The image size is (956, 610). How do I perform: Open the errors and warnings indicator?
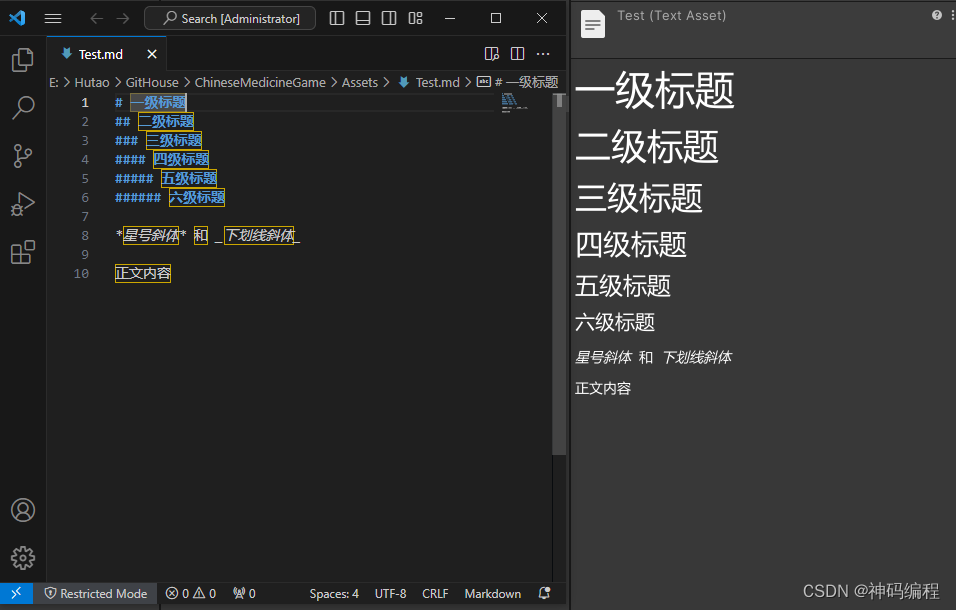(191, 594)
